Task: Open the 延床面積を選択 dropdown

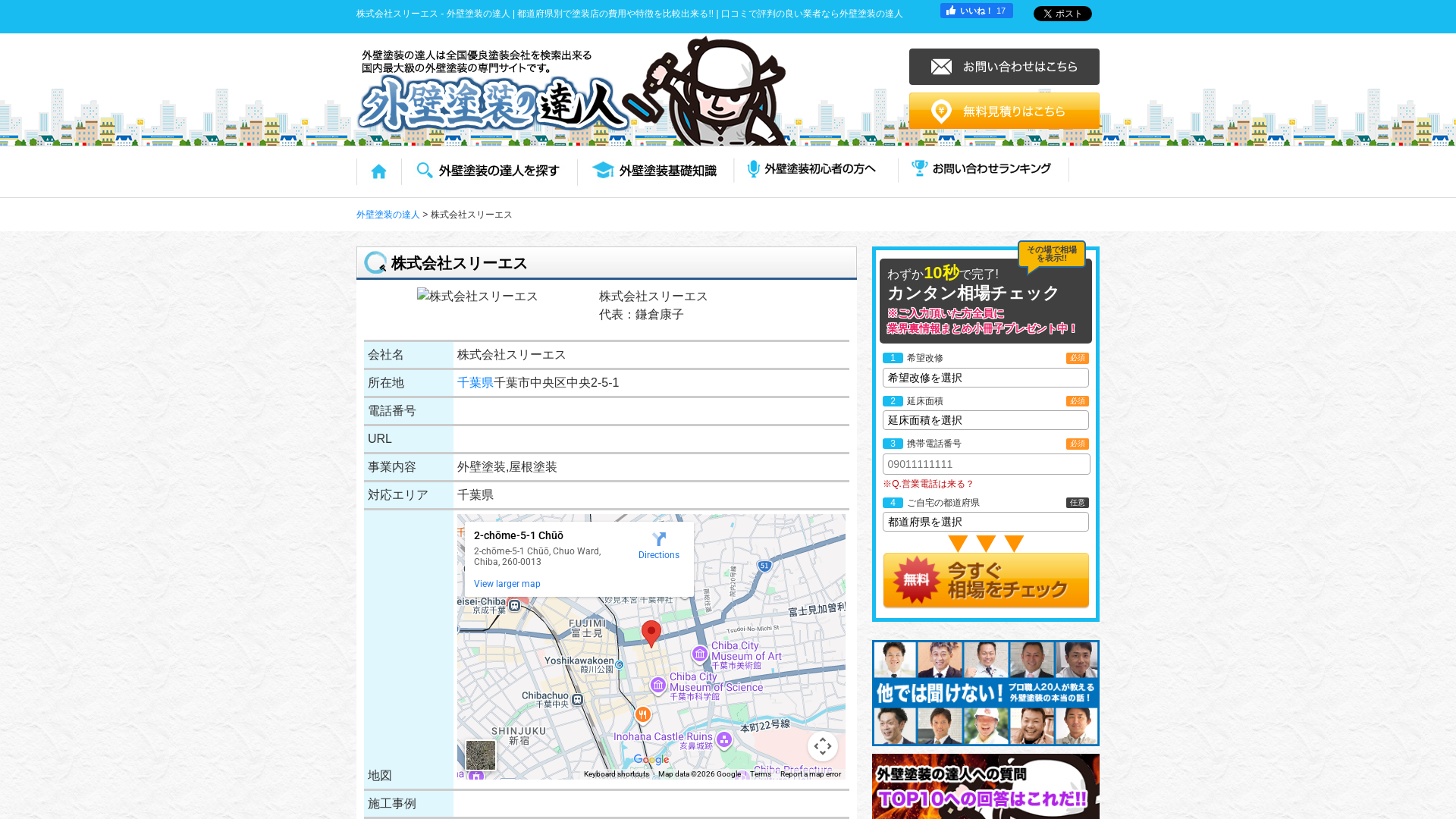Action: (x=985, y=420)
